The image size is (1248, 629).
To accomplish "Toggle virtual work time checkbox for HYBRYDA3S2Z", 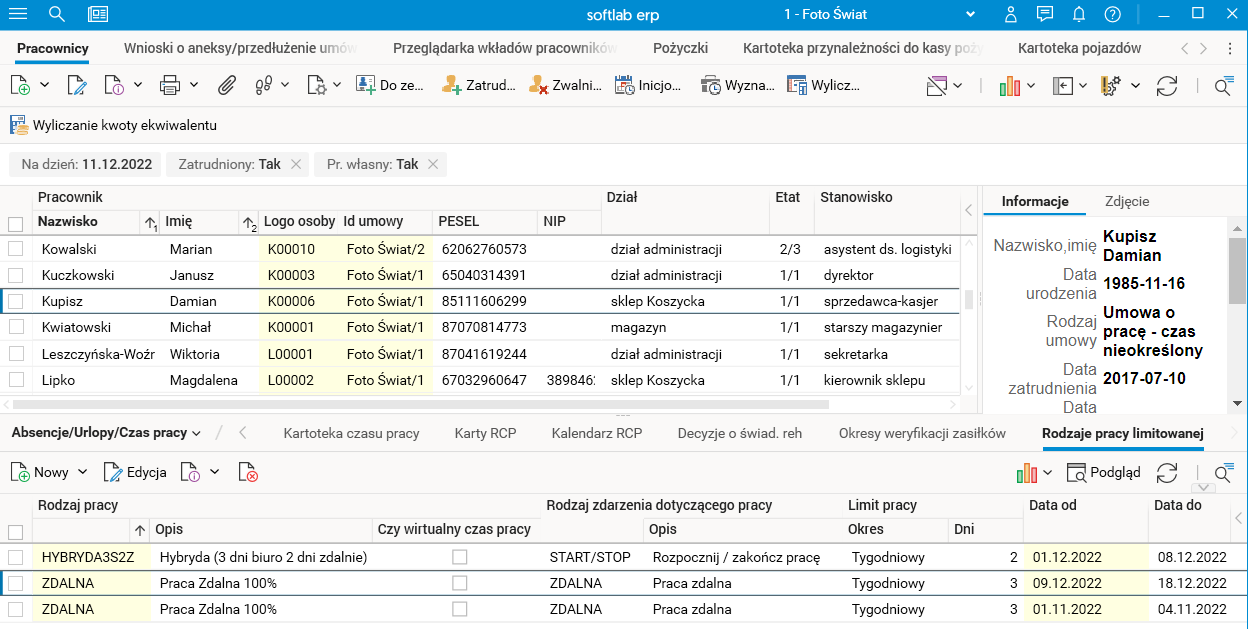I will pyautogui.click(x=460, y=557).
